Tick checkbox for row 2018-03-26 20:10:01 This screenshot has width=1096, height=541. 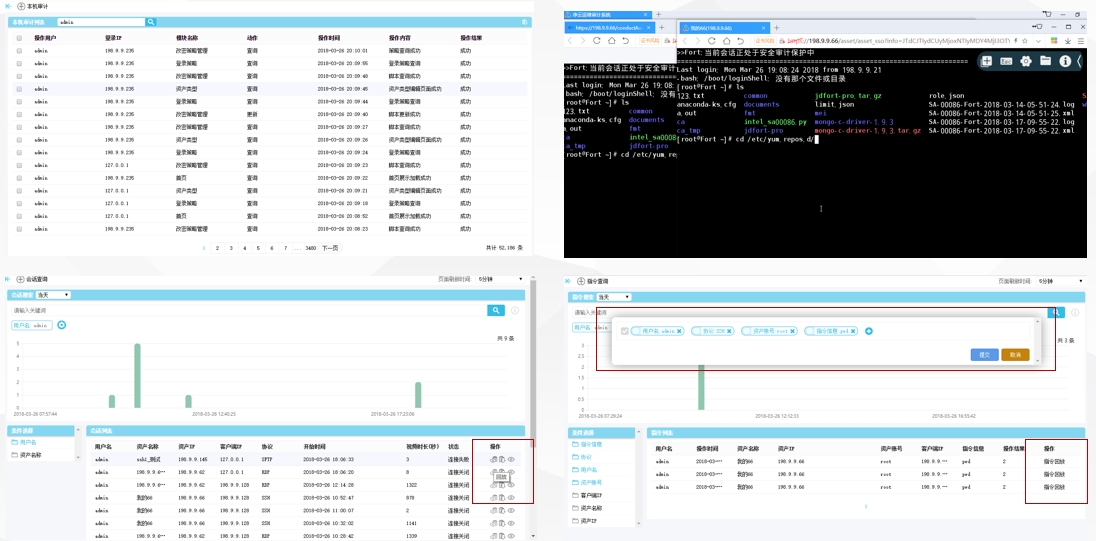click(x=19, y=51)
